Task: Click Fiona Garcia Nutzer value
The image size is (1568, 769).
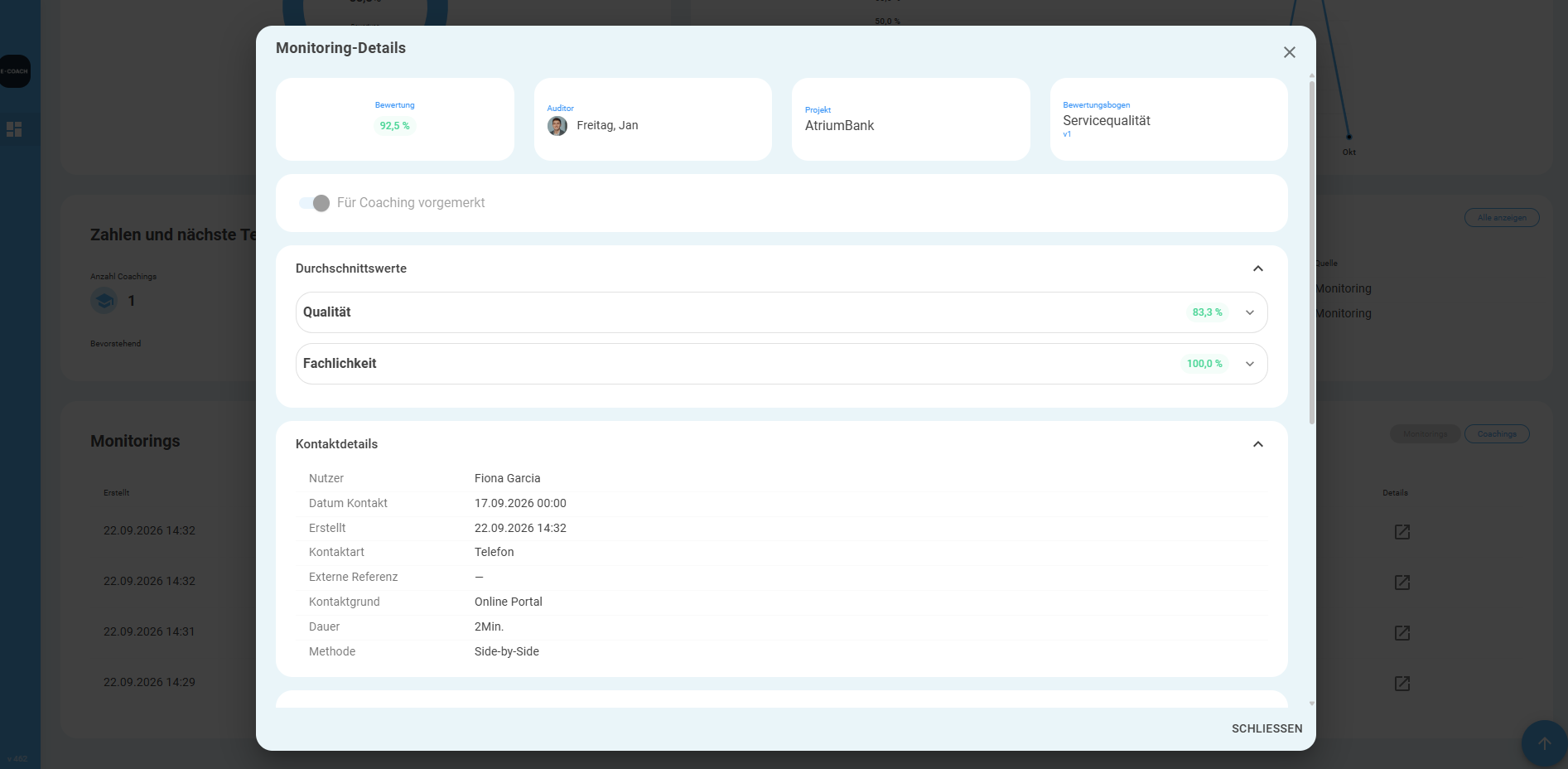Action: (507, 478)
